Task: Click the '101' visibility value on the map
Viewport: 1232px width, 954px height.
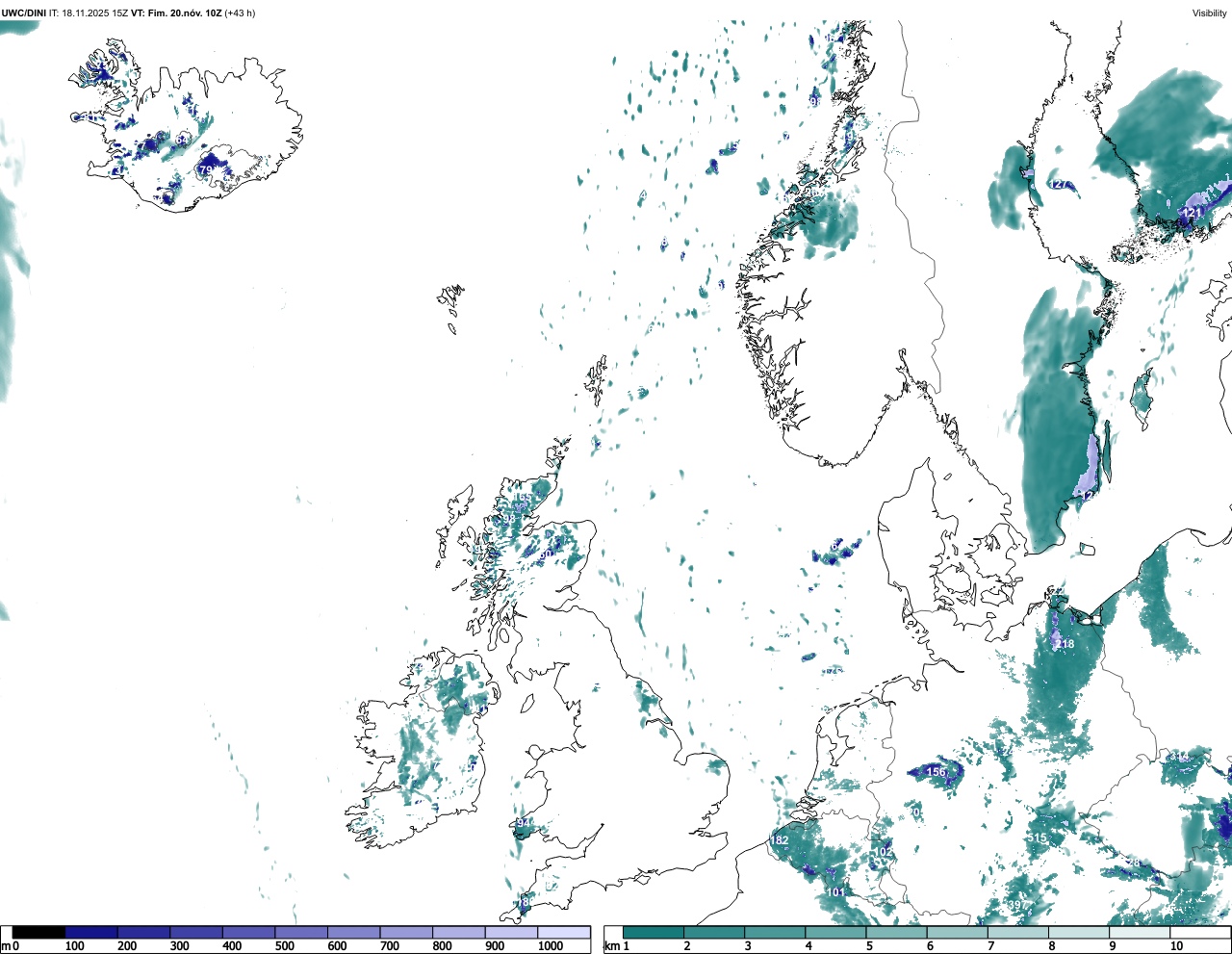Action: [x=836, y=892]
